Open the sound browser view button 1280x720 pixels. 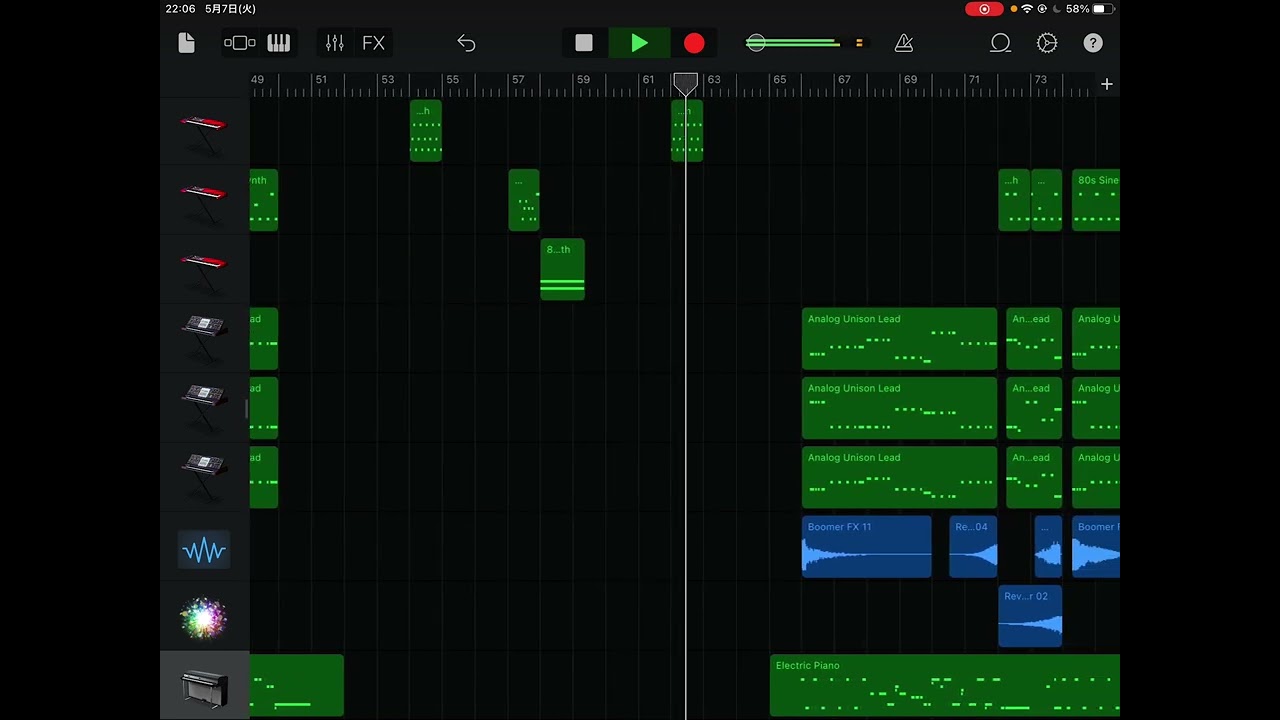coord(240,43)
